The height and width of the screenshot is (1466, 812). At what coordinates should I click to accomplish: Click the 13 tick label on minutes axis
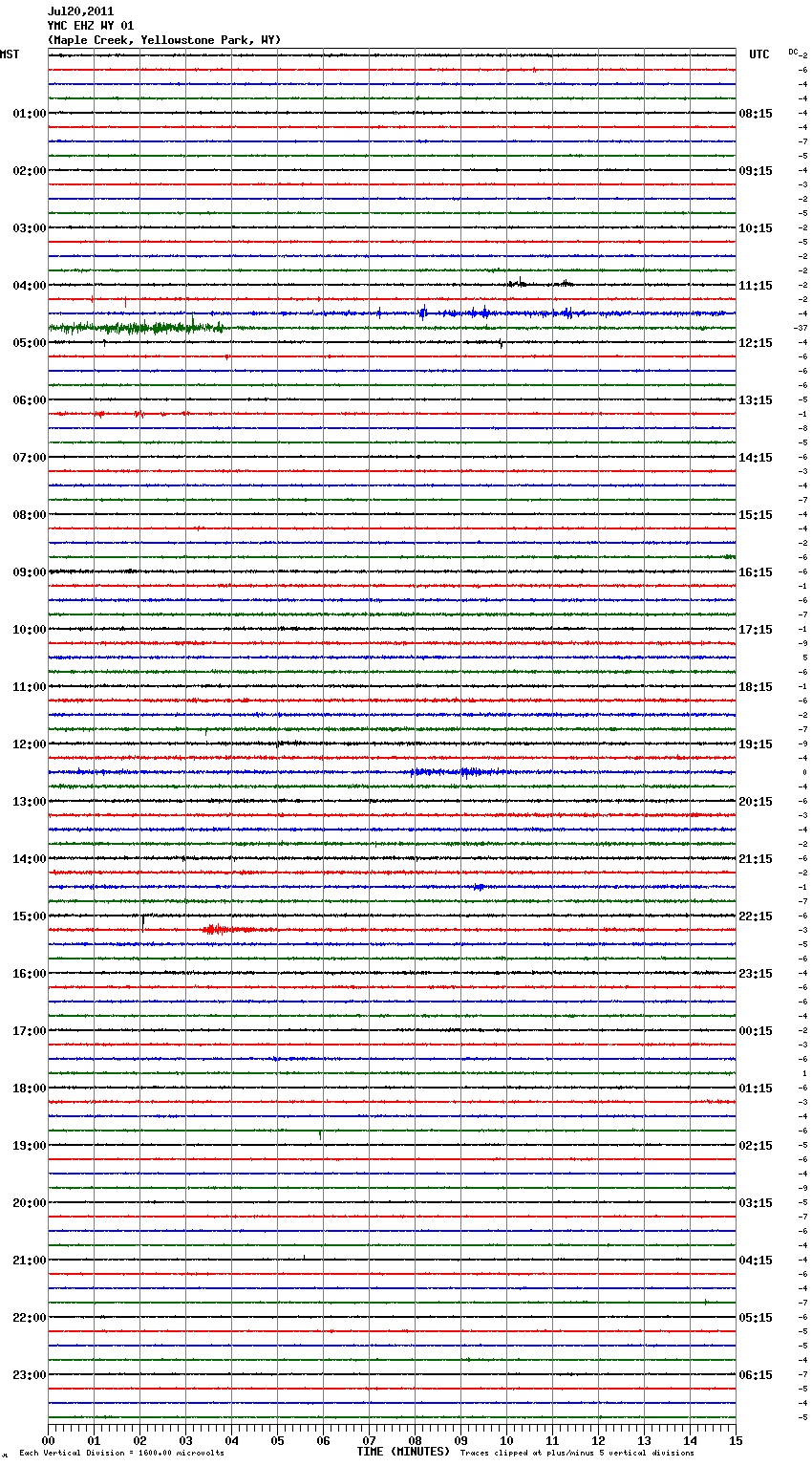(644, 1440)
